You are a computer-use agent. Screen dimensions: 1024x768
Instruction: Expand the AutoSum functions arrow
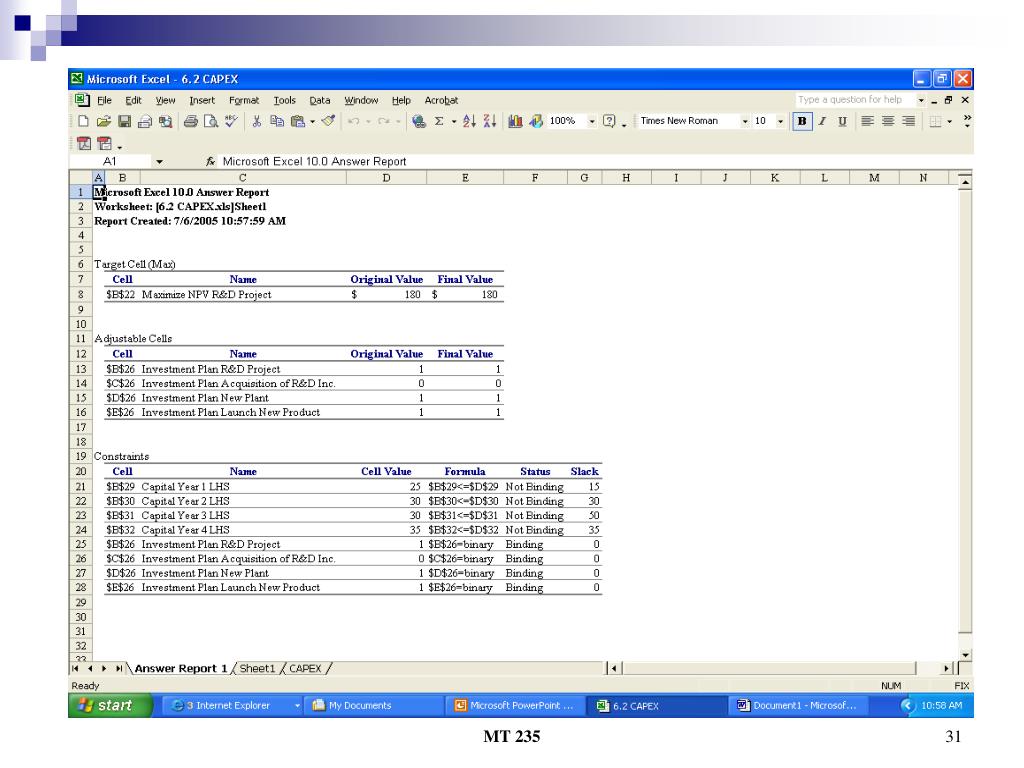coord(453,121)
